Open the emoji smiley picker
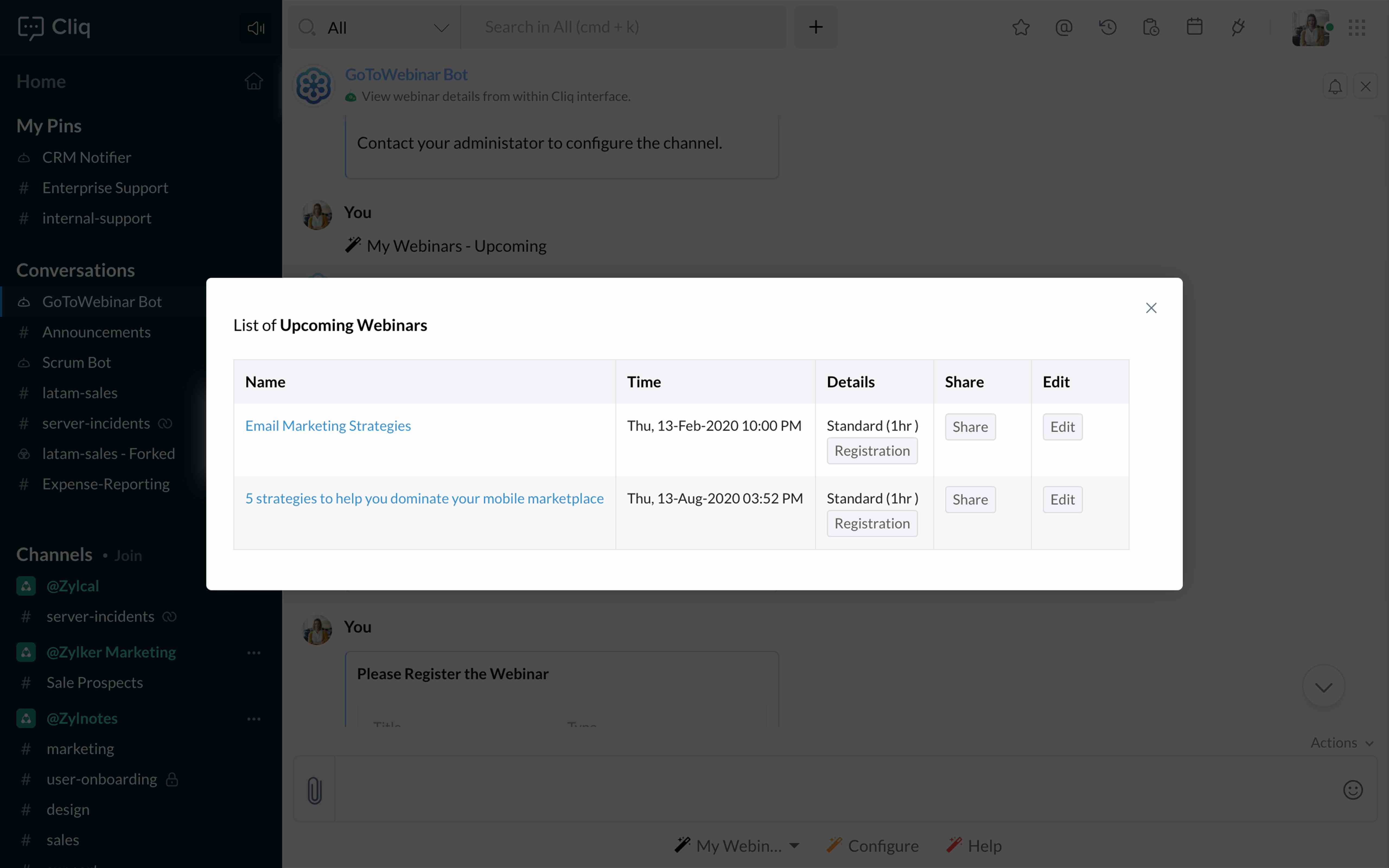This screenshot has width=1389, height=868. point(1353,790)
